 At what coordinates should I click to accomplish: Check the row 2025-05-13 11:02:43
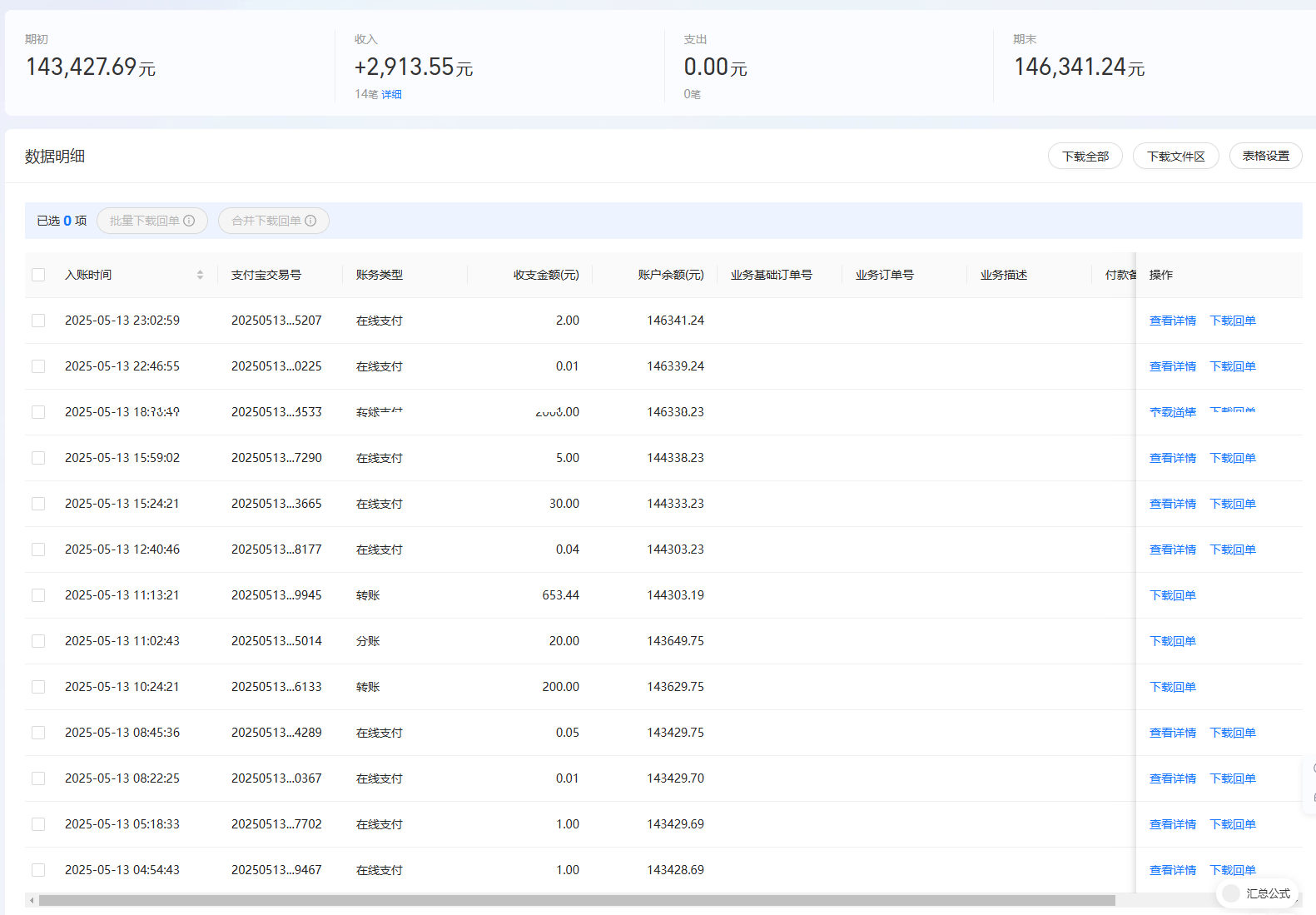[x=38, y=641]
